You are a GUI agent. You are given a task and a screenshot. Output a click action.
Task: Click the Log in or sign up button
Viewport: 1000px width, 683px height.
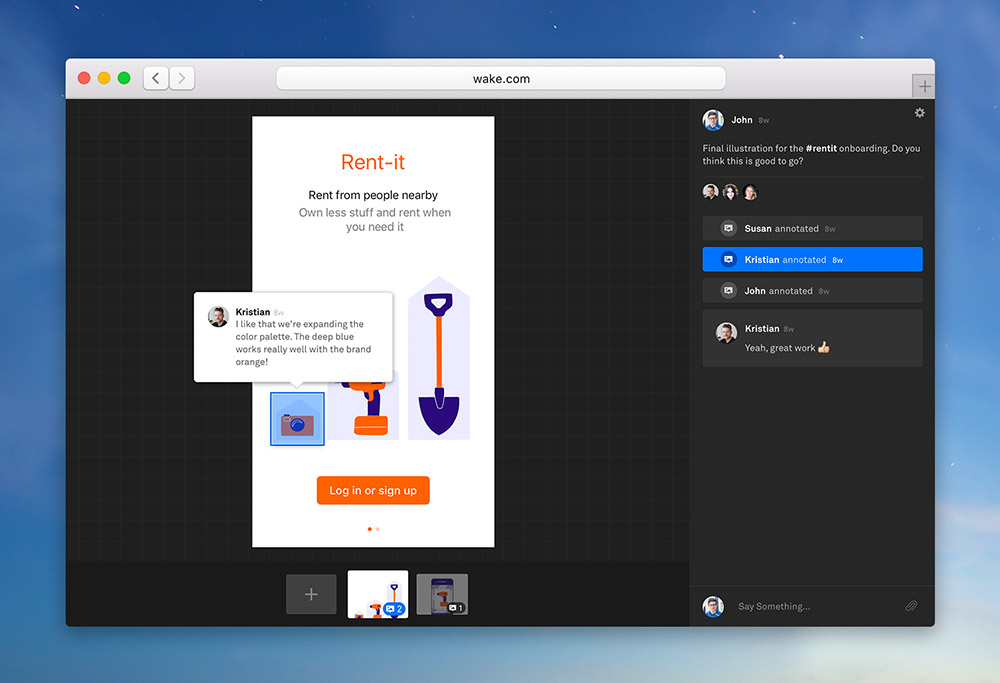click(373, 490)
